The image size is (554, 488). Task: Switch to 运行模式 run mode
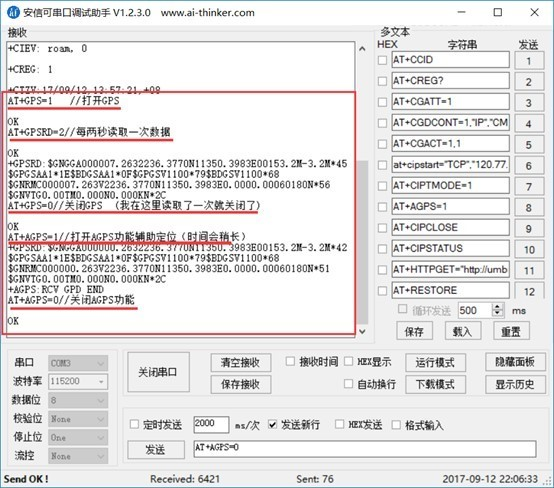(435, 363)
